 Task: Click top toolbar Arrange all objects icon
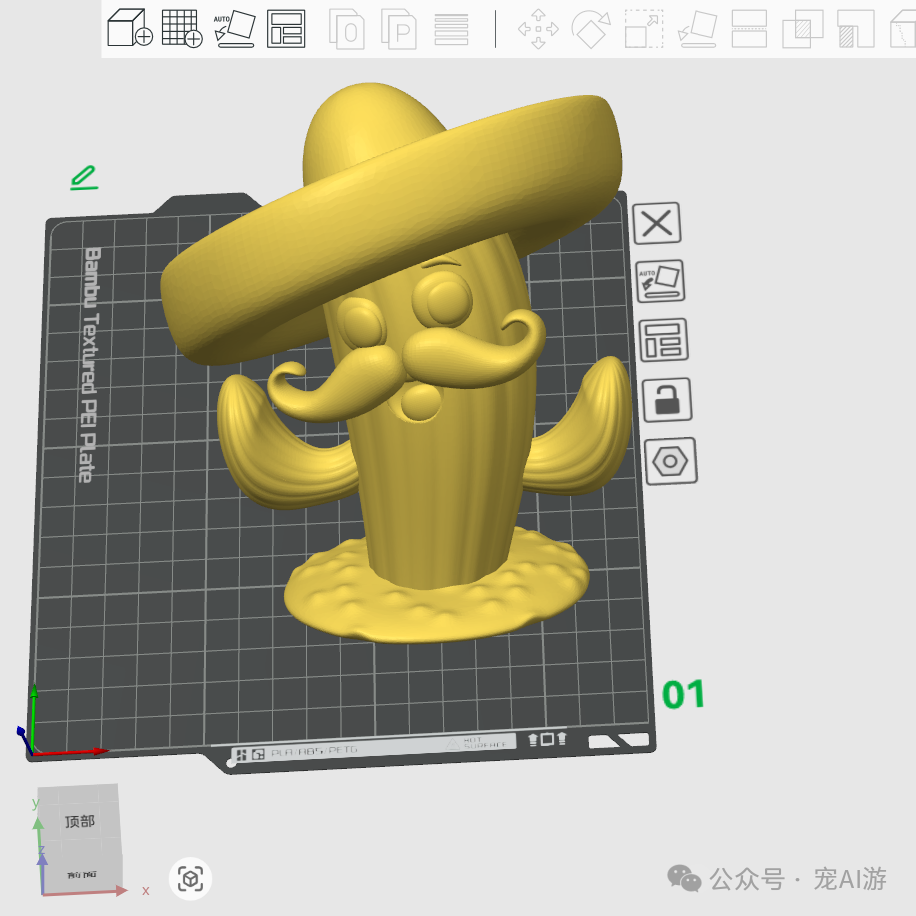click(x=286, y=28)
